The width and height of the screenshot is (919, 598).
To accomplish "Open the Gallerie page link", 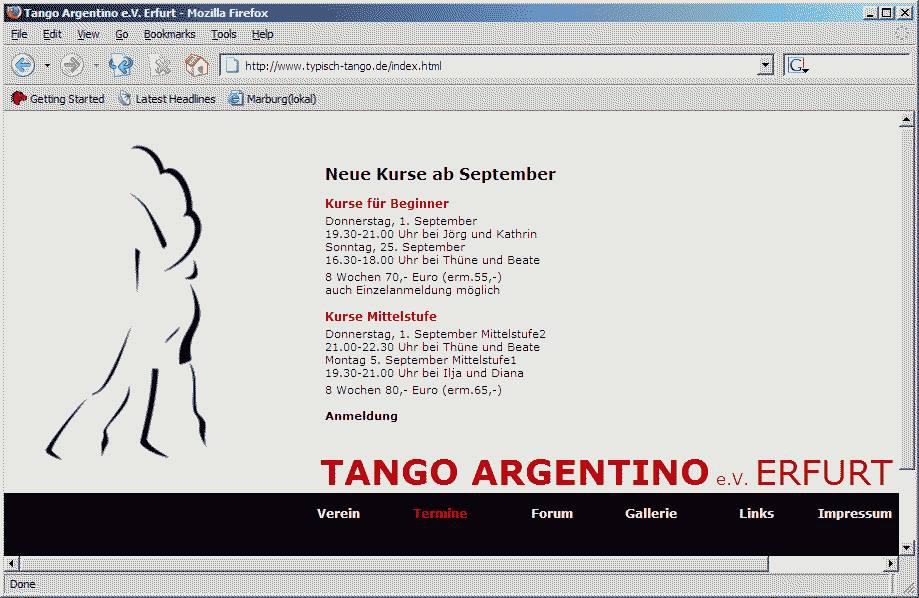I will tap(651, 514).
